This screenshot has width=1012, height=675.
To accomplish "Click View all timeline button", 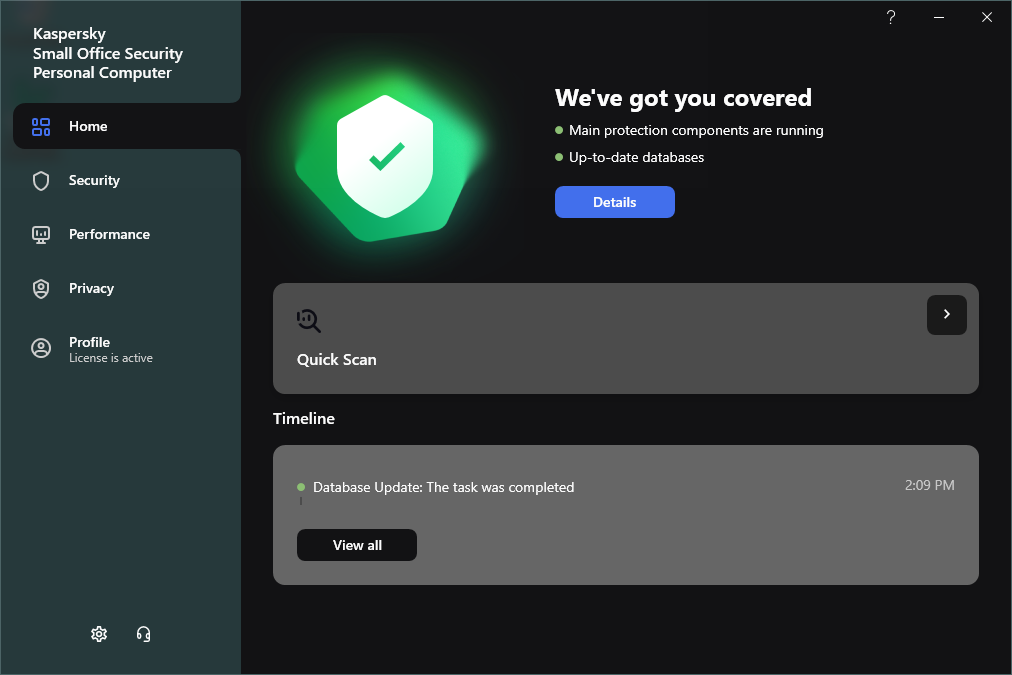I will coord(357,545).
